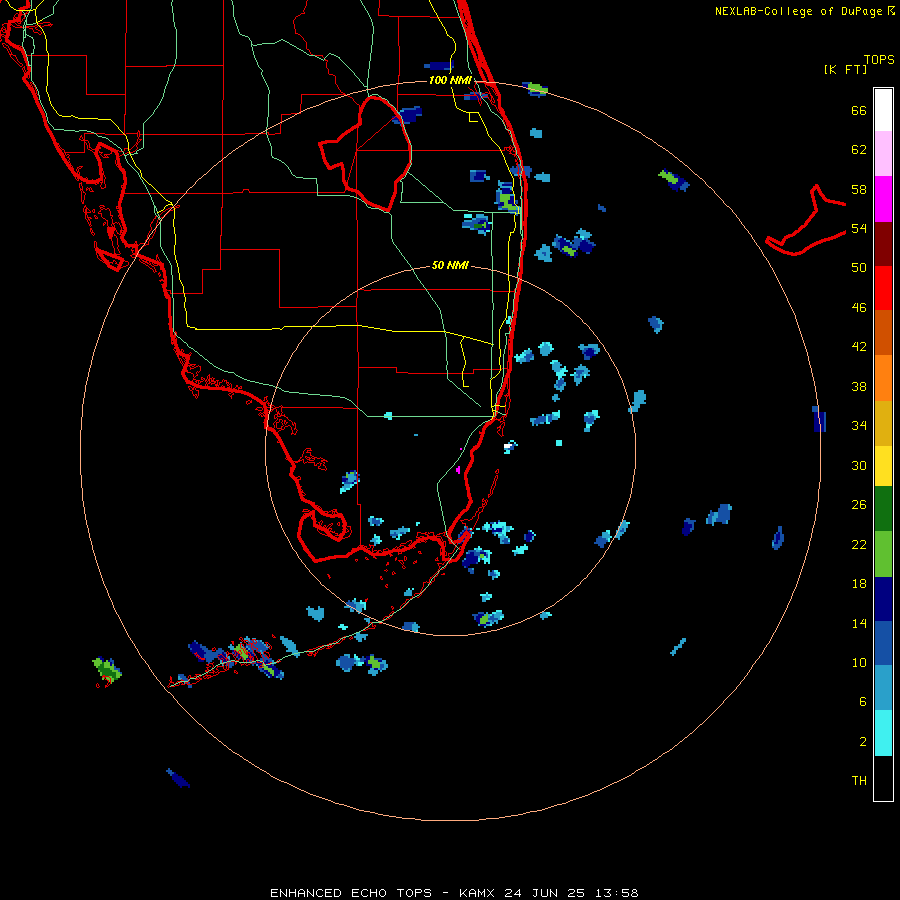
Task: Pick the cyan legend swatch
Action: point(883,733)
